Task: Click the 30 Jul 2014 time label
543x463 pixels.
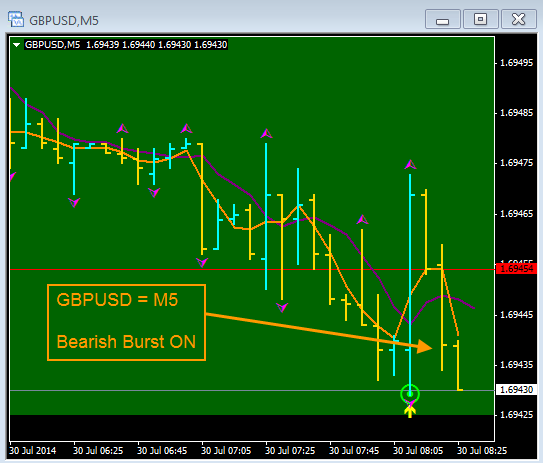Action: [33, 451]
